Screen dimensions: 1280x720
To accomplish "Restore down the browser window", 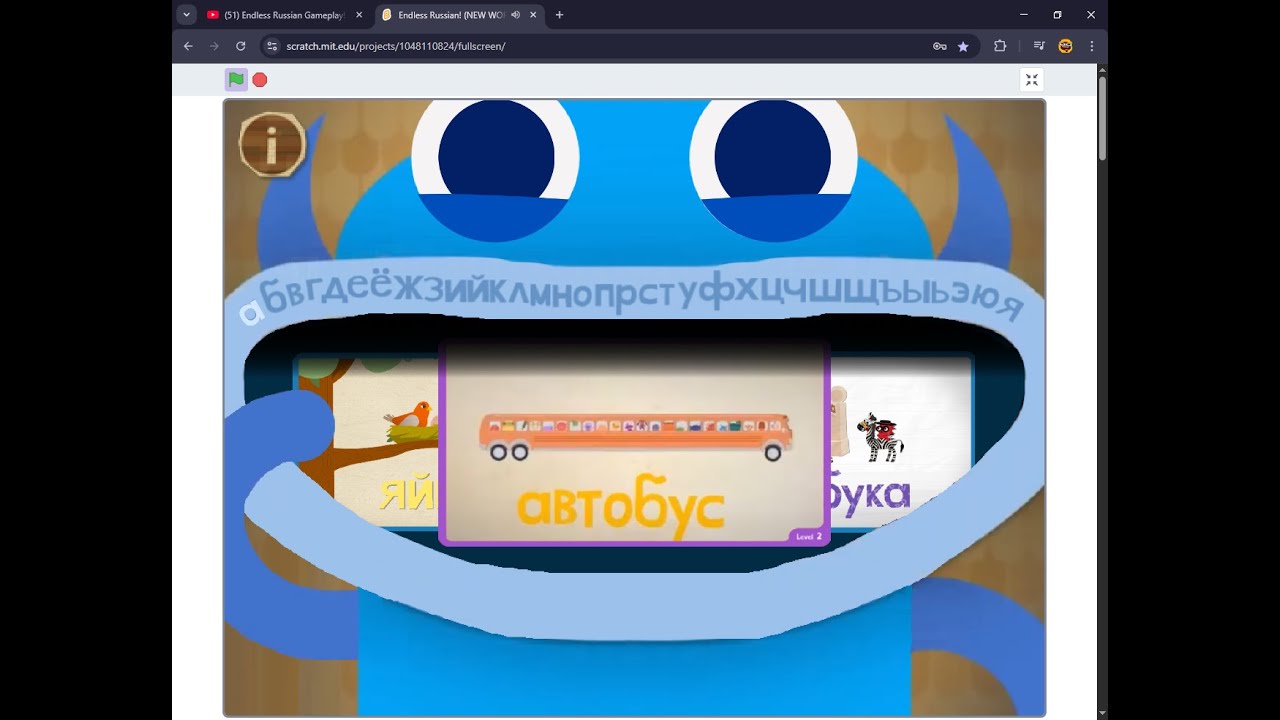I will (x=1057, y=15).
